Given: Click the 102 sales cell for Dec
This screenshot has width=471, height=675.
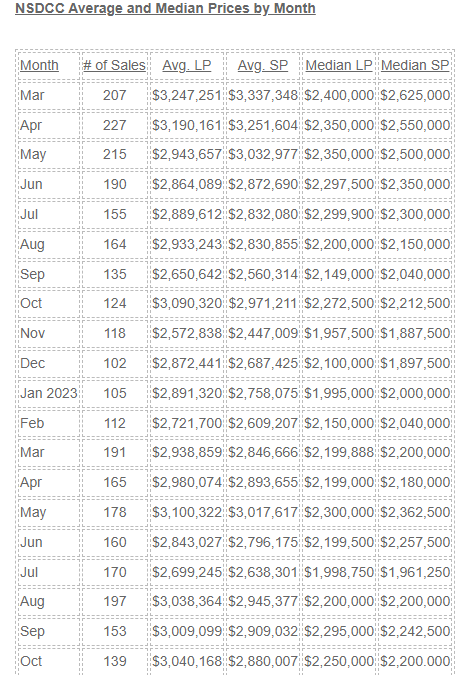Looking at the screenshot, I should click(x=115, y=363).
